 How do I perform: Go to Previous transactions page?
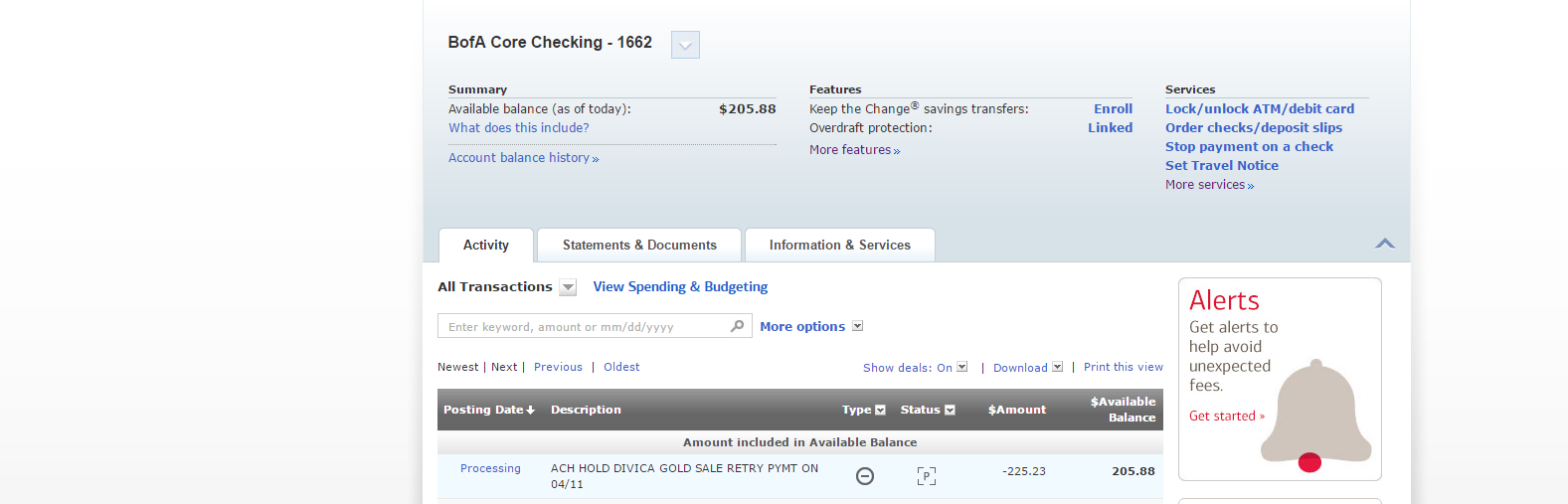[558, 368]
